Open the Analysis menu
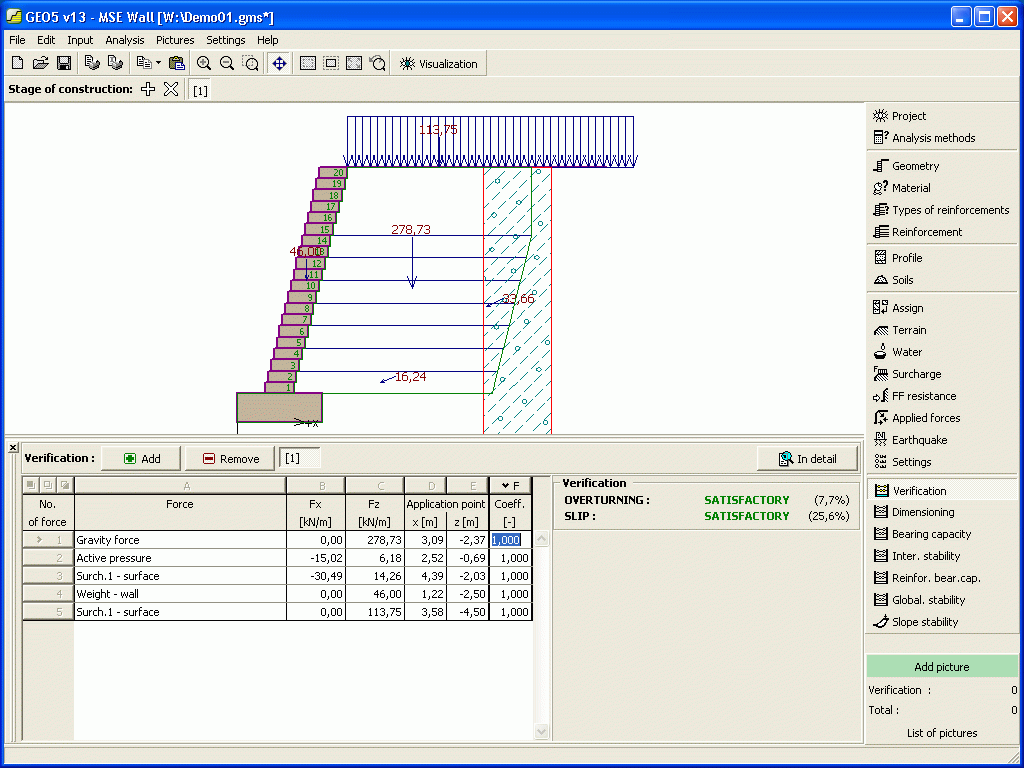Image resolution: width=1024 pixels, height=768 pixels. coord(124,40)
